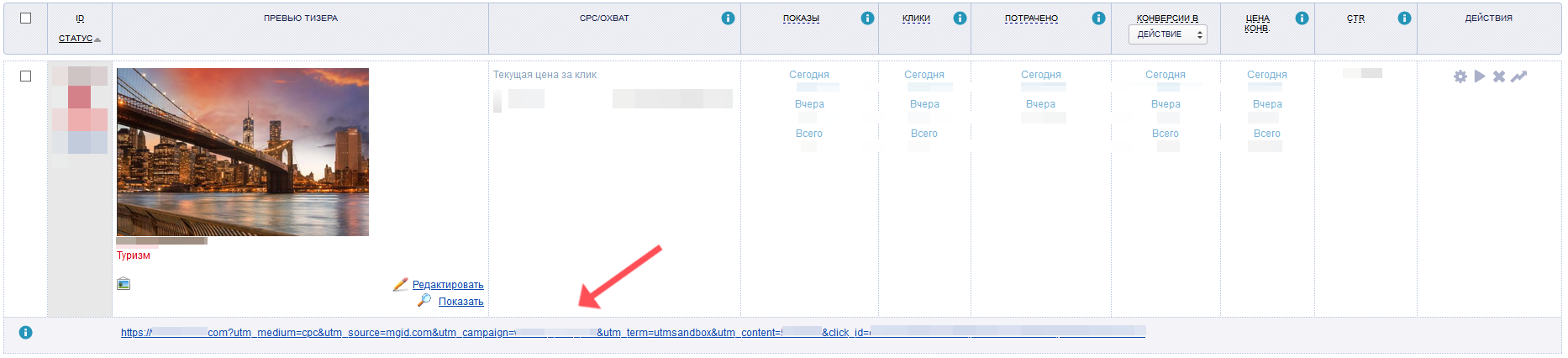Open the Brooklyn Bridge teaser preview image
The width and height of the screenshot is (1568, 358).
point(243,152)
